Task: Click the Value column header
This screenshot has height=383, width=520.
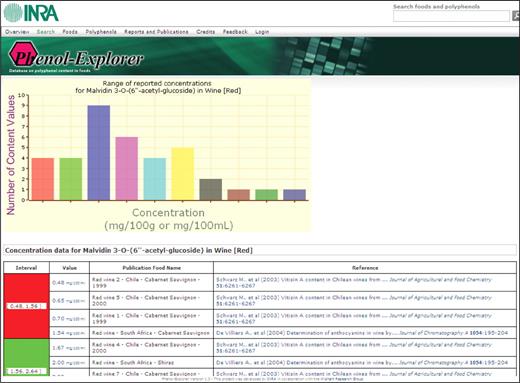Action: point(69,268)
